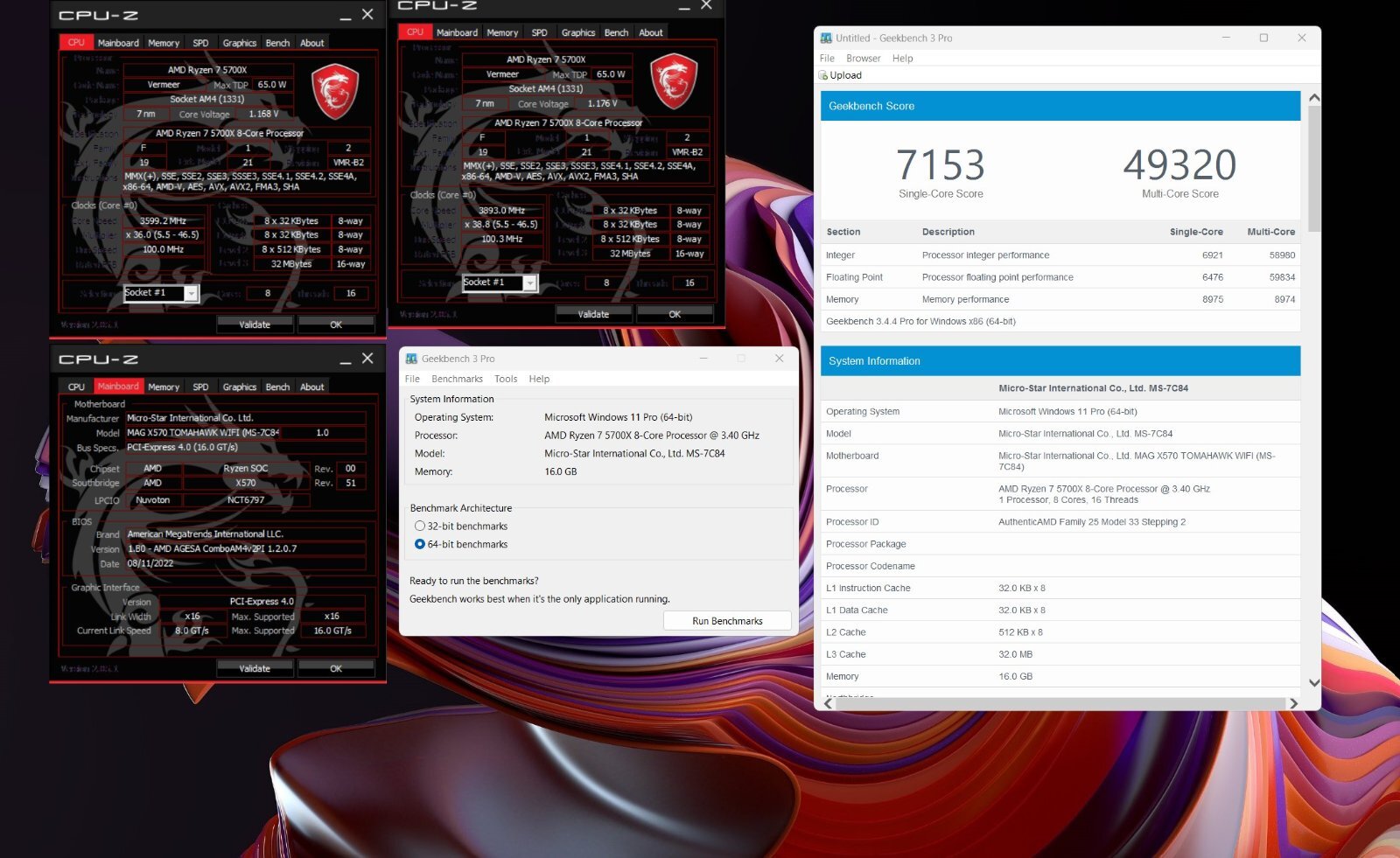Switch to Mainboard tab in first CPU-Z window
1400x858 pixels.
pyautogui.click(x=118, y=43)
